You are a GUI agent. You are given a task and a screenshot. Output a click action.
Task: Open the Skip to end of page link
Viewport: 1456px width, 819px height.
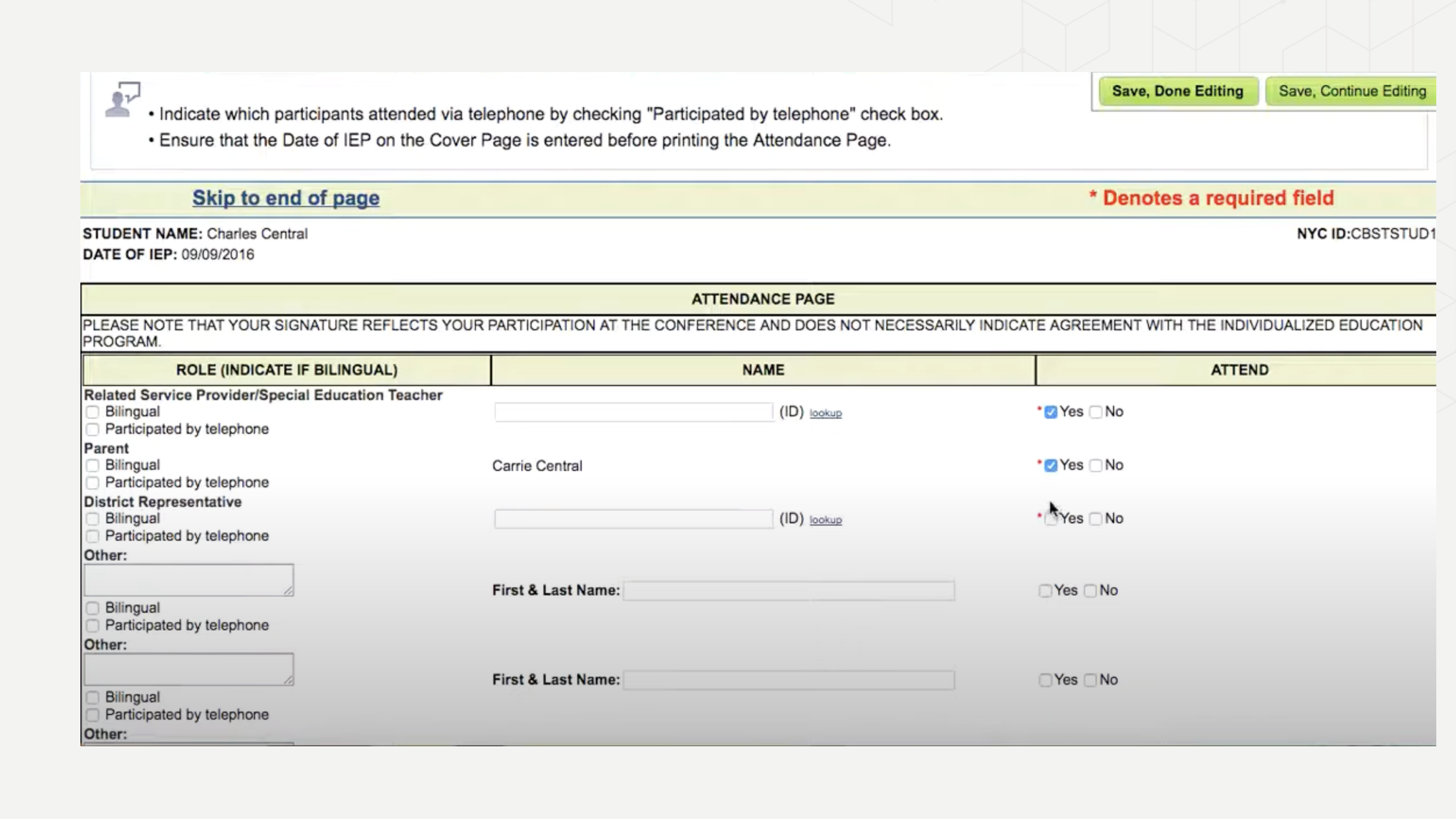(x=286, y=198)
